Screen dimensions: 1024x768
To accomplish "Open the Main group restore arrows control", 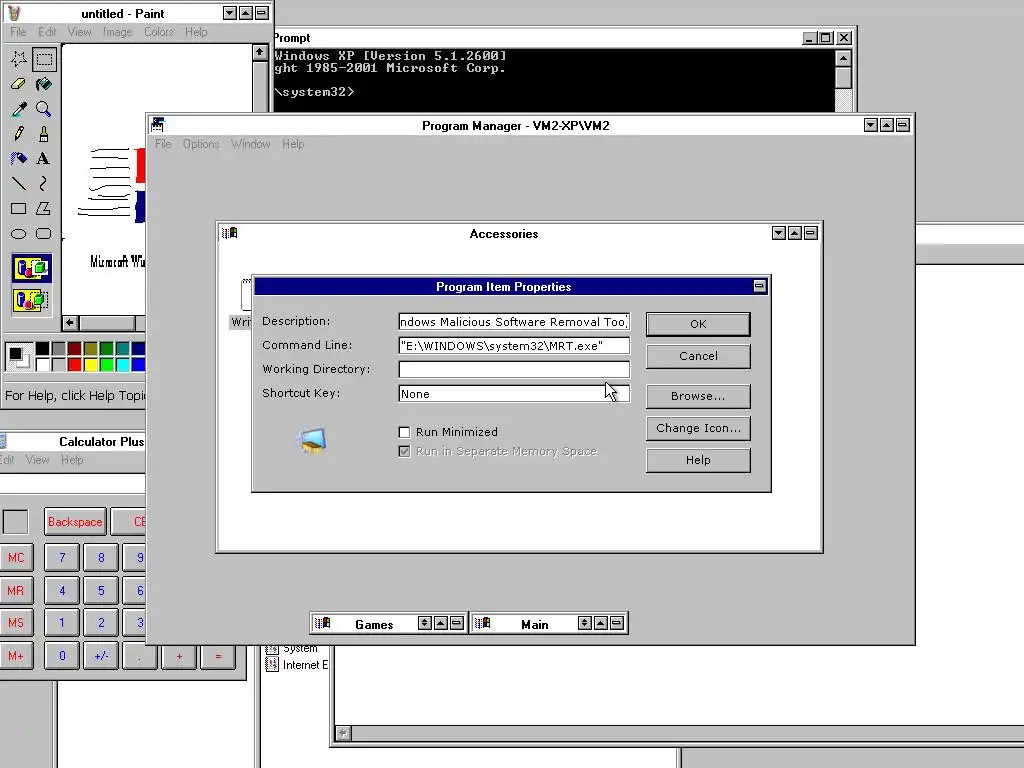I will [x=584, y=623].
